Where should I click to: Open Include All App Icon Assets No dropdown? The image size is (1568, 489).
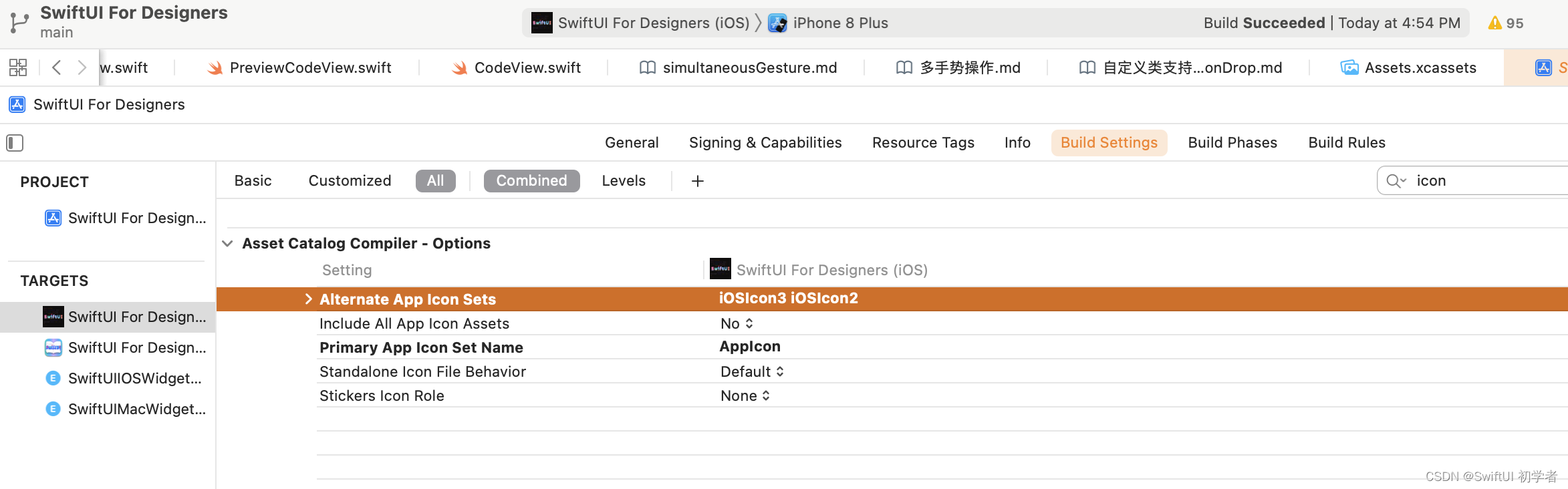737,324
